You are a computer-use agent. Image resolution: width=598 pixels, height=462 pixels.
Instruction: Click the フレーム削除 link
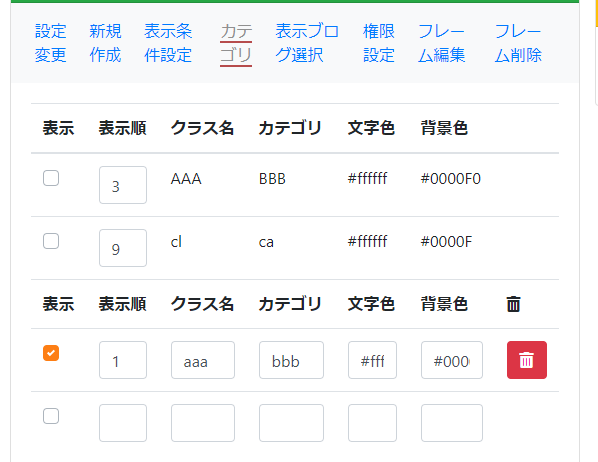click(x=518, y=43)
